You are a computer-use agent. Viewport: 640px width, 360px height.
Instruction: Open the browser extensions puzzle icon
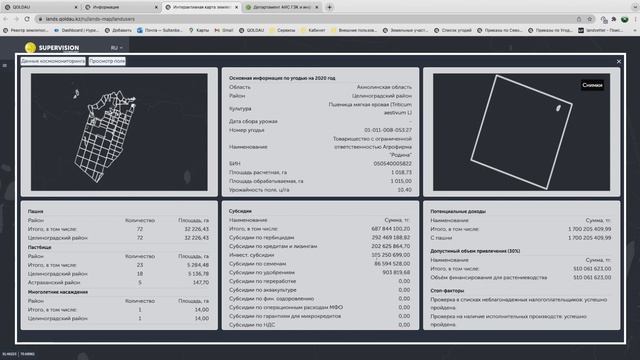(613, 19)
